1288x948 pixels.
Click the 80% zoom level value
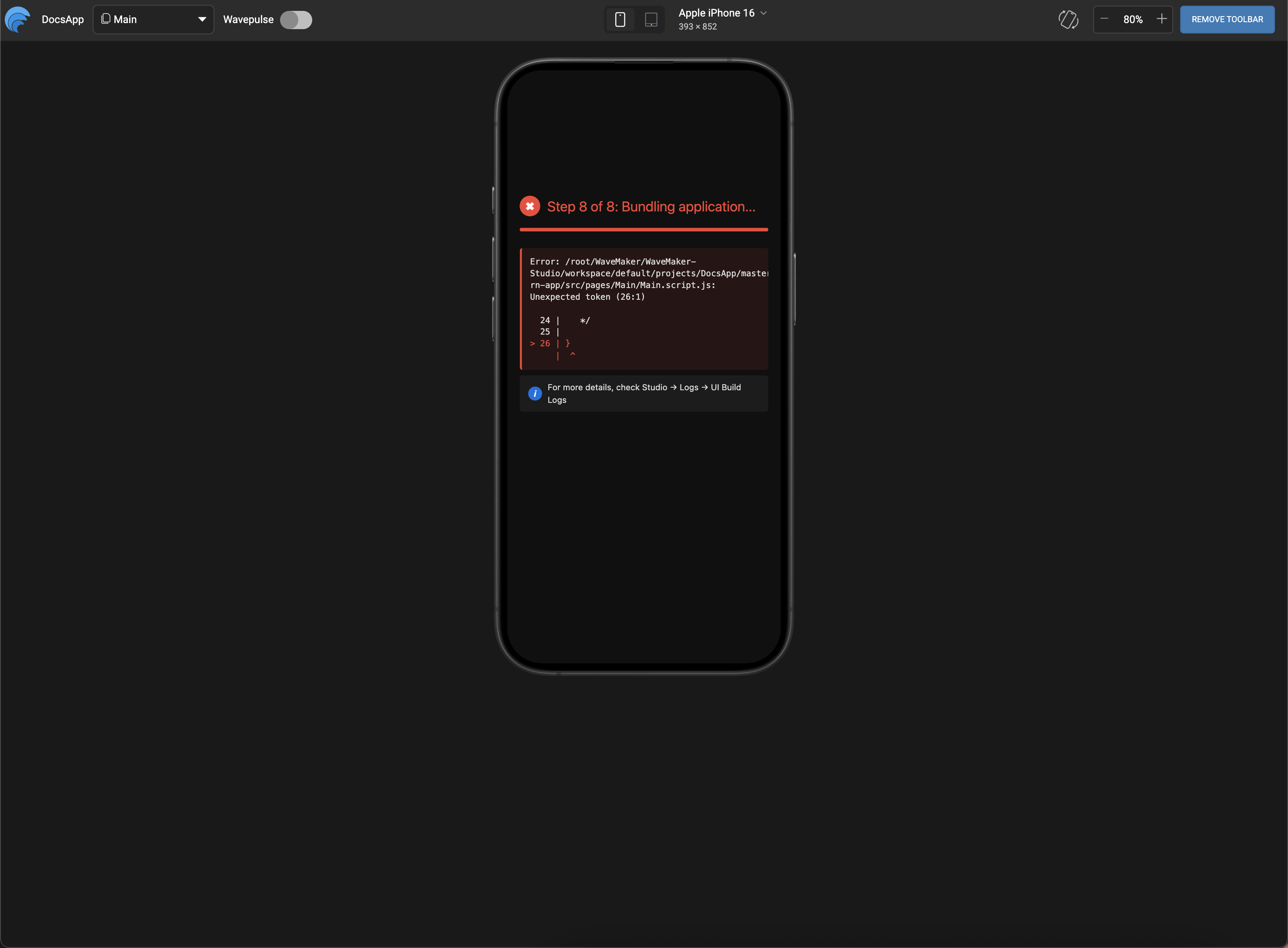point(1133,19)
